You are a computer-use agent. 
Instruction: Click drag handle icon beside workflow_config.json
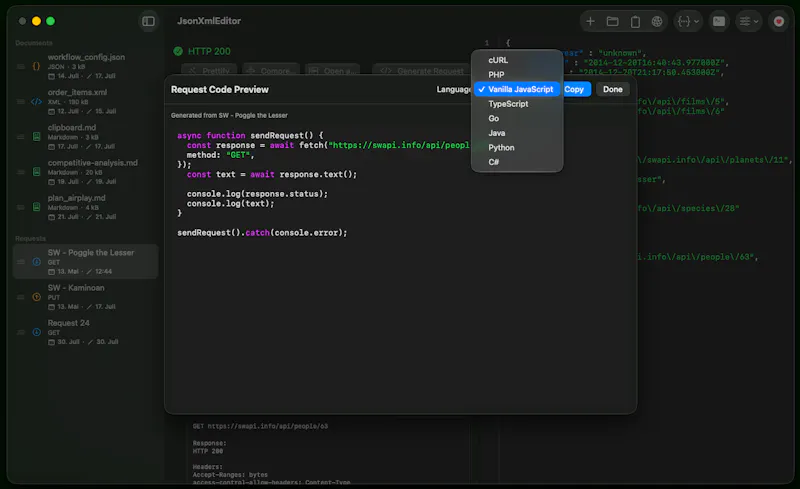click(x=21, y=66)
